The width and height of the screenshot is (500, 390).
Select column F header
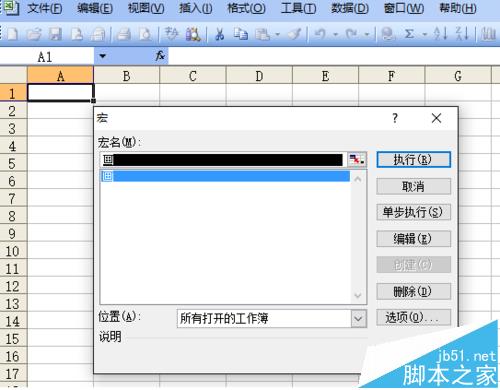click(x=392, y=75)
